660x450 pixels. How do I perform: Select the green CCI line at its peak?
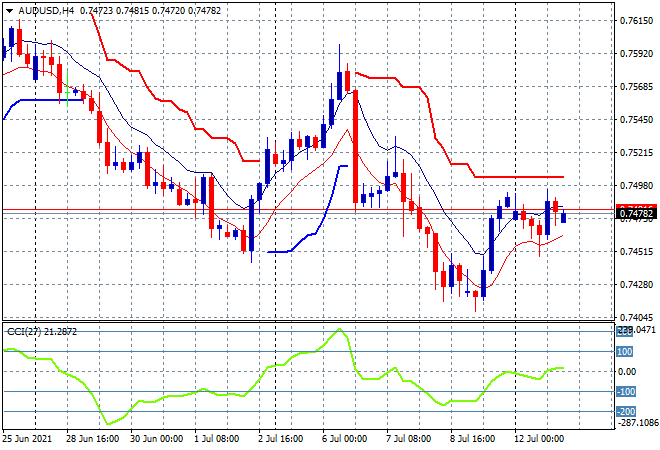click(x=340, y=329)
